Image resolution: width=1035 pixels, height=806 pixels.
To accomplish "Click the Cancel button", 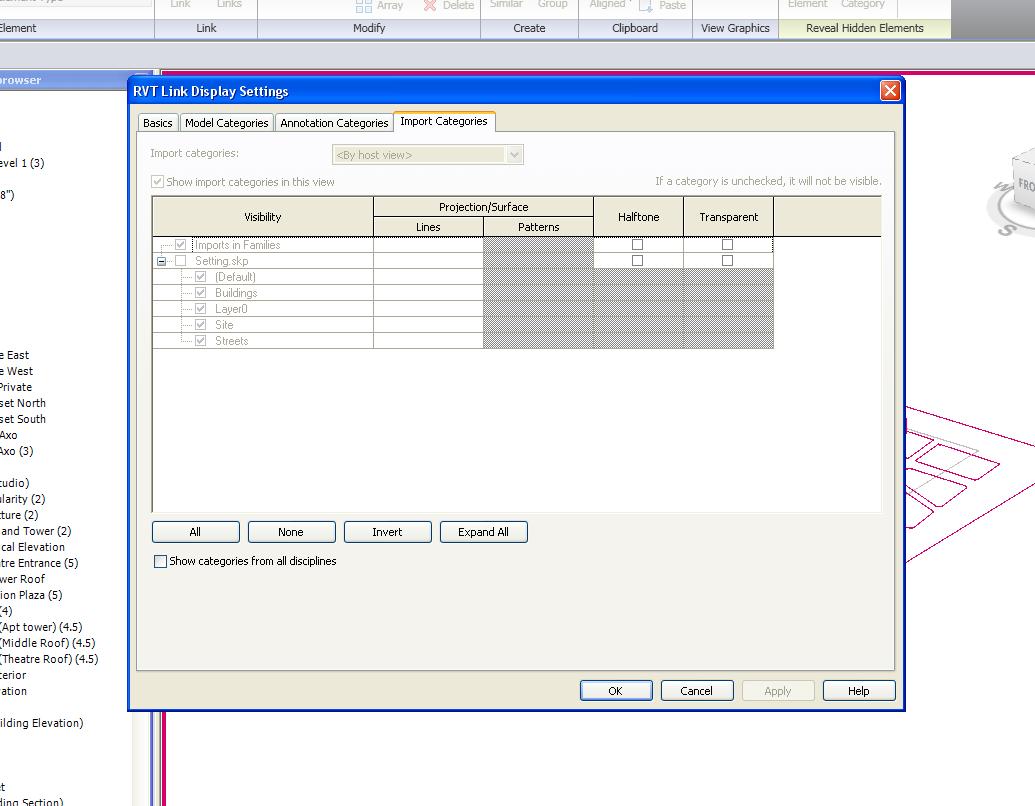I will (696, 690).
